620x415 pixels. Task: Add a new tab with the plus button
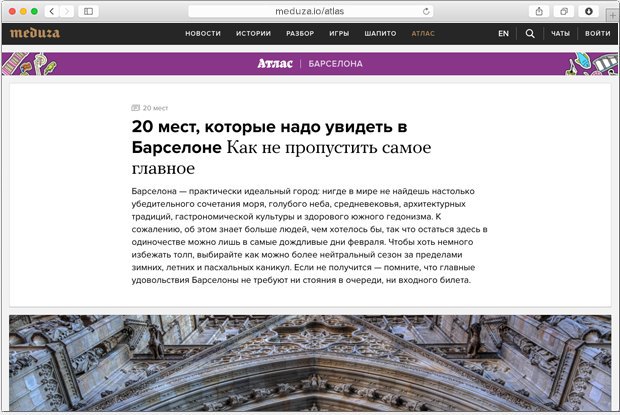(612, 16)
